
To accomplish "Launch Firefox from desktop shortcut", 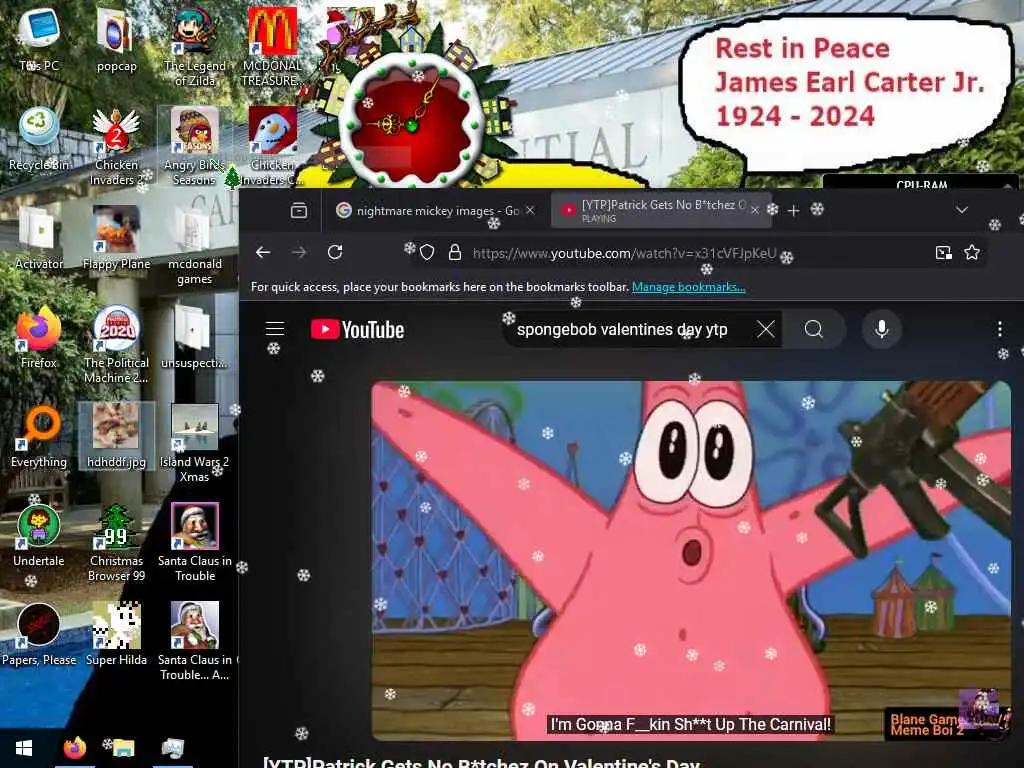I will click(x=39, y=337).
